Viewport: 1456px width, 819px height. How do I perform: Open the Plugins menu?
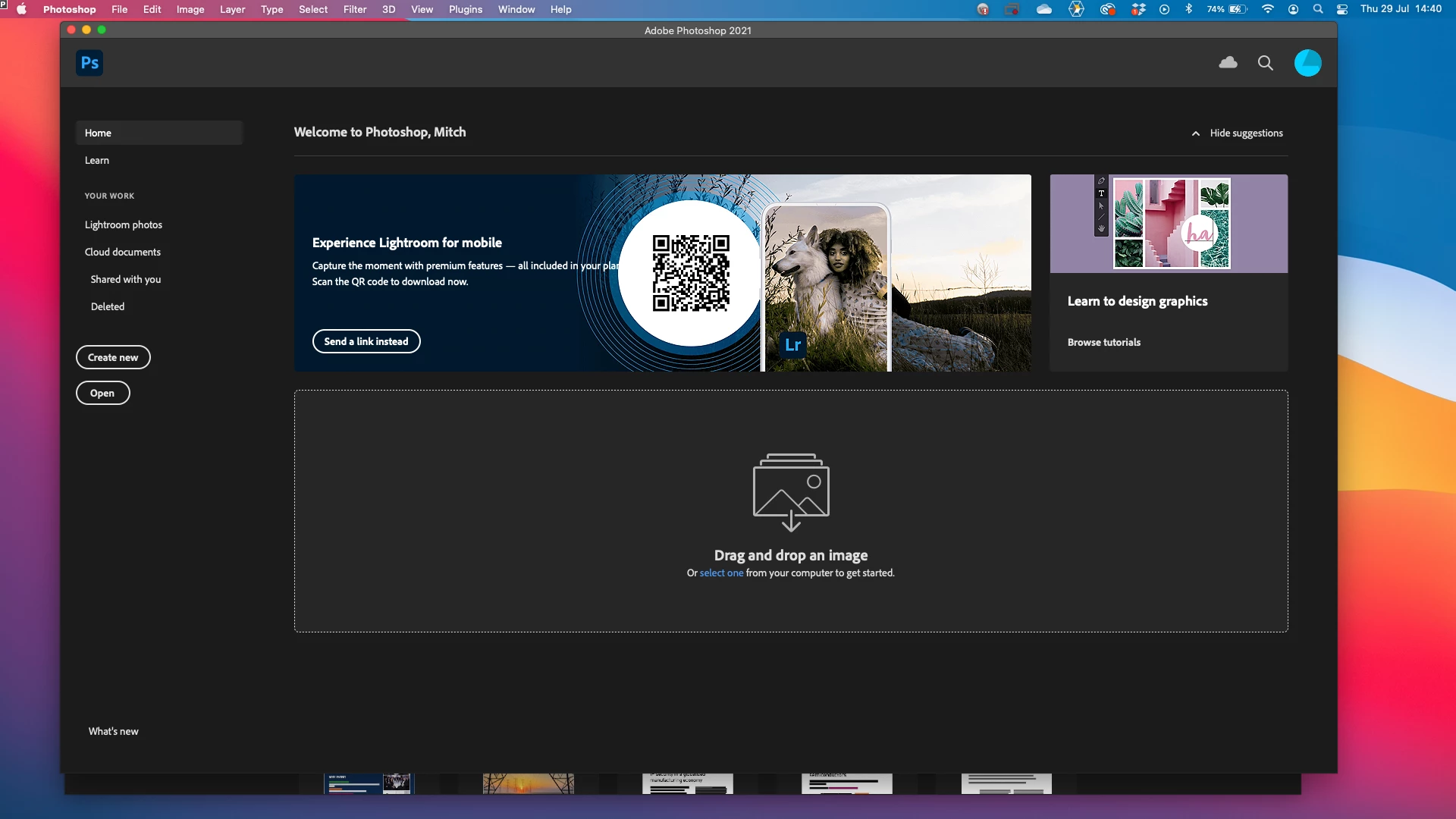465,9
